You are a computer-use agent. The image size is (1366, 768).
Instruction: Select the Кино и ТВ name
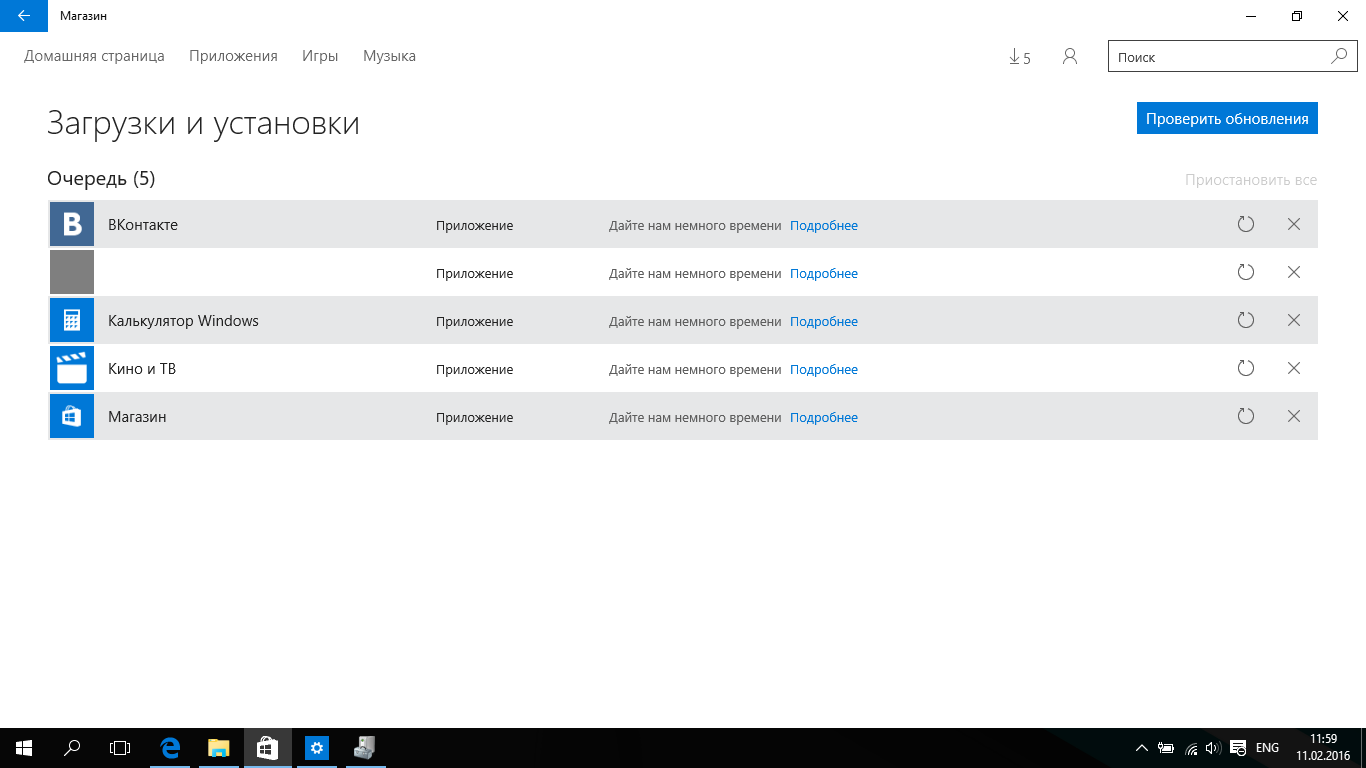142,369
